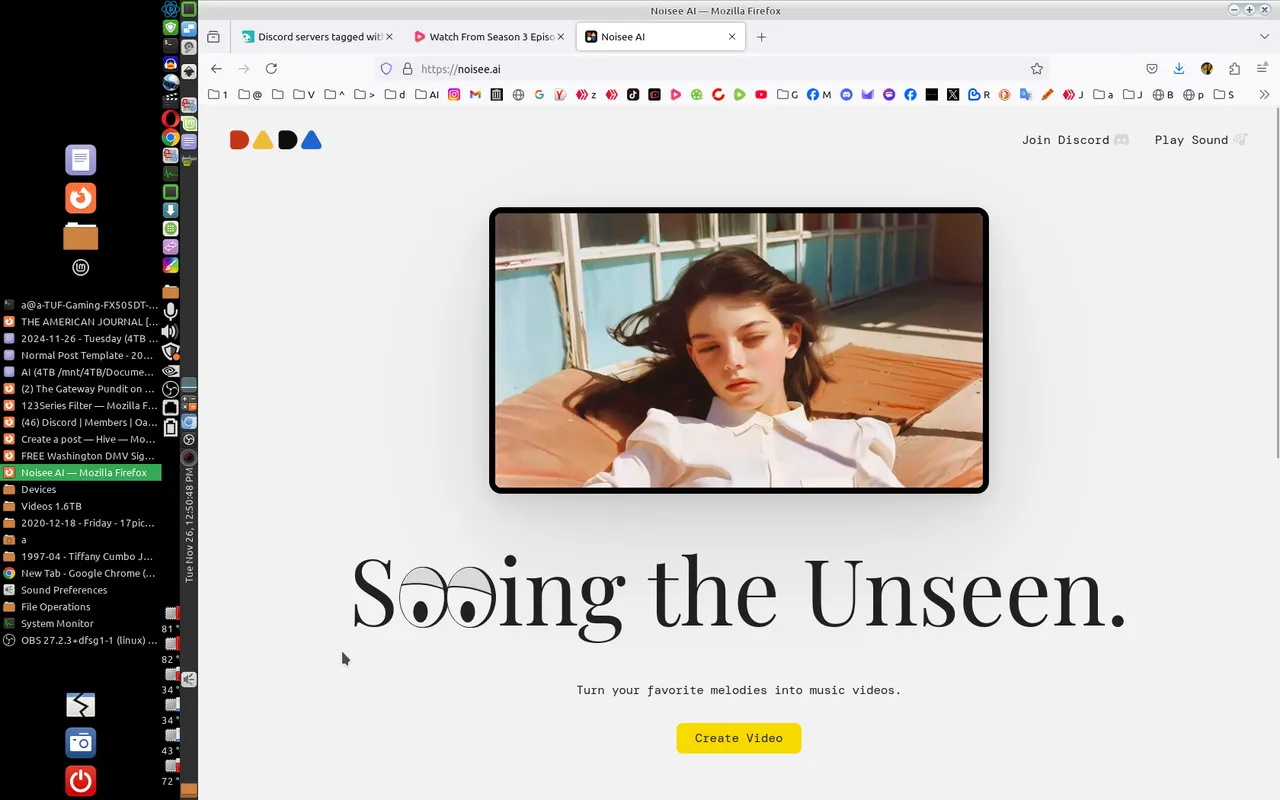Go back one page
This screenshot has height=800, width=1280.
(216, 69)
